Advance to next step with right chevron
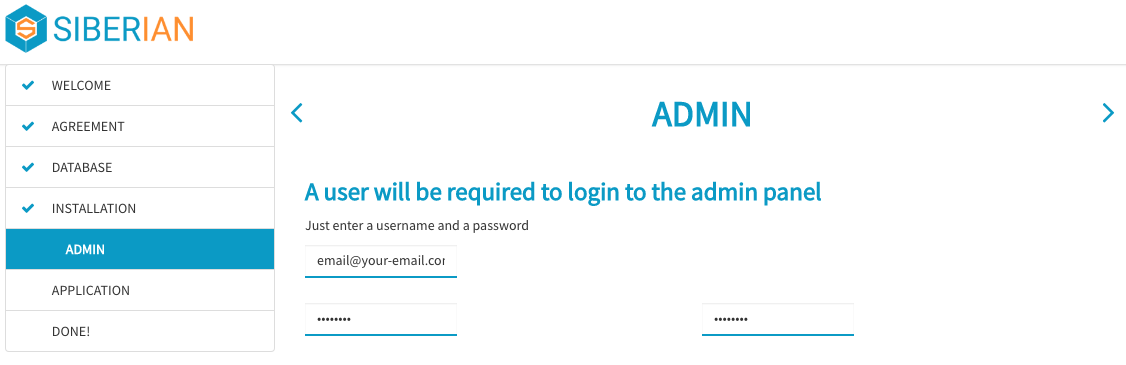This screenshot has height=365, width=1126. (1108, 113)
